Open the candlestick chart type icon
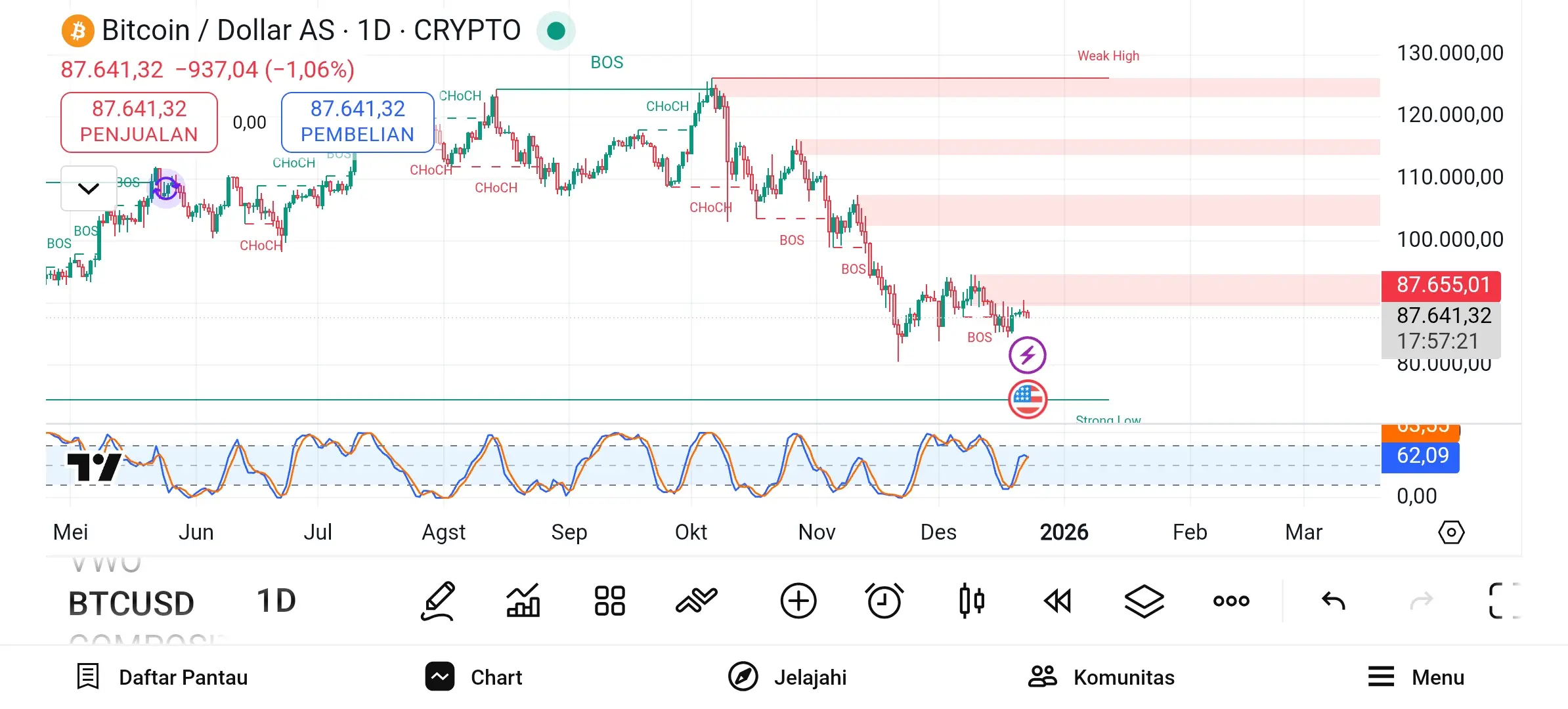1568x709 pixels. tap(971, 601)
